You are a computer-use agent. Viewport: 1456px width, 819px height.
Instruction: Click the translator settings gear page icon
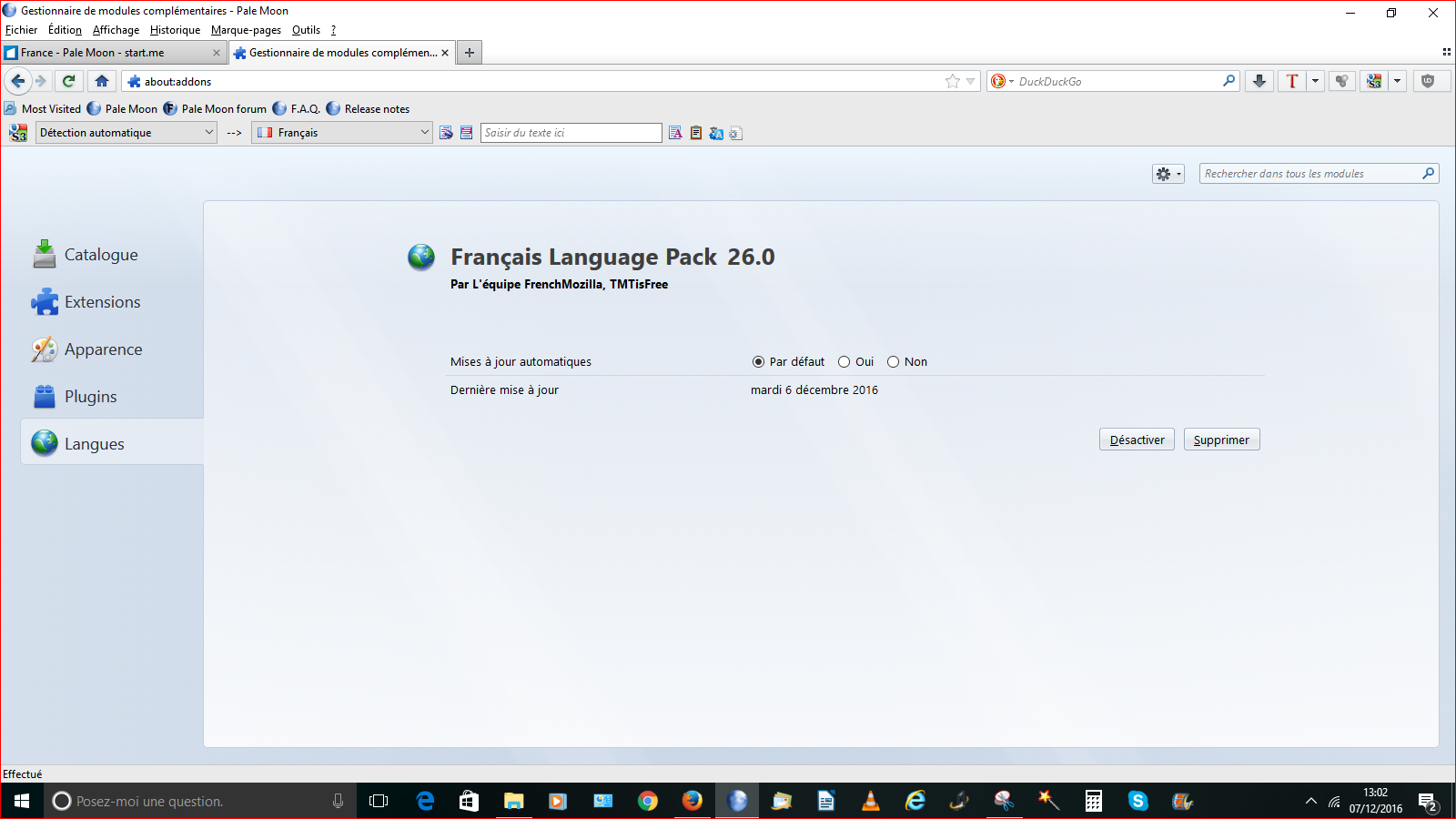click(735, 133)
